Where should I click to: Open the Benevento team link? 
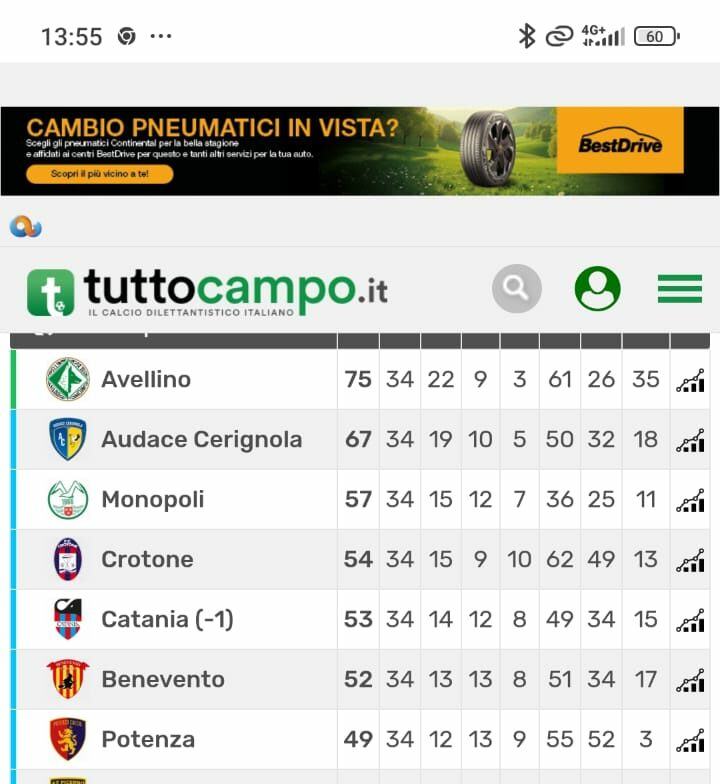click(163, 680)
